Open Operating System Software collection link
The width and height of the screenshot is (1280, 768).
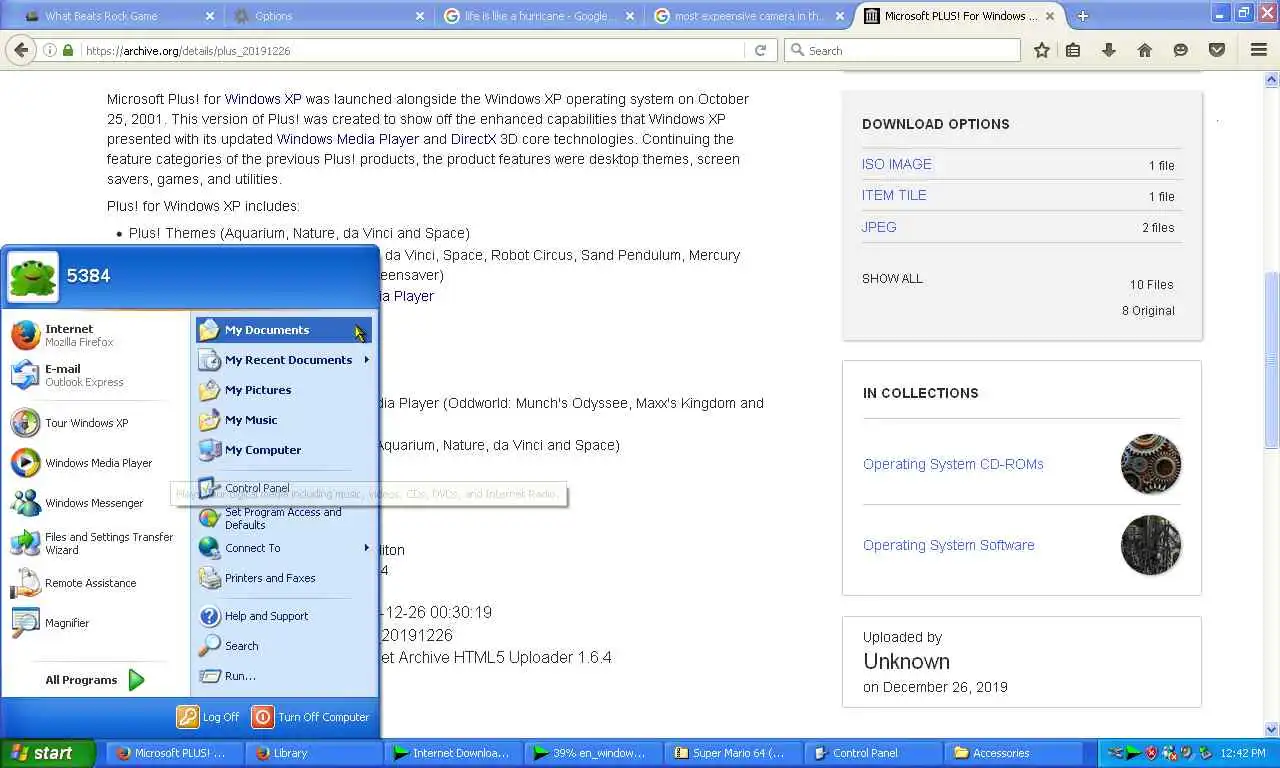(949, 545)
